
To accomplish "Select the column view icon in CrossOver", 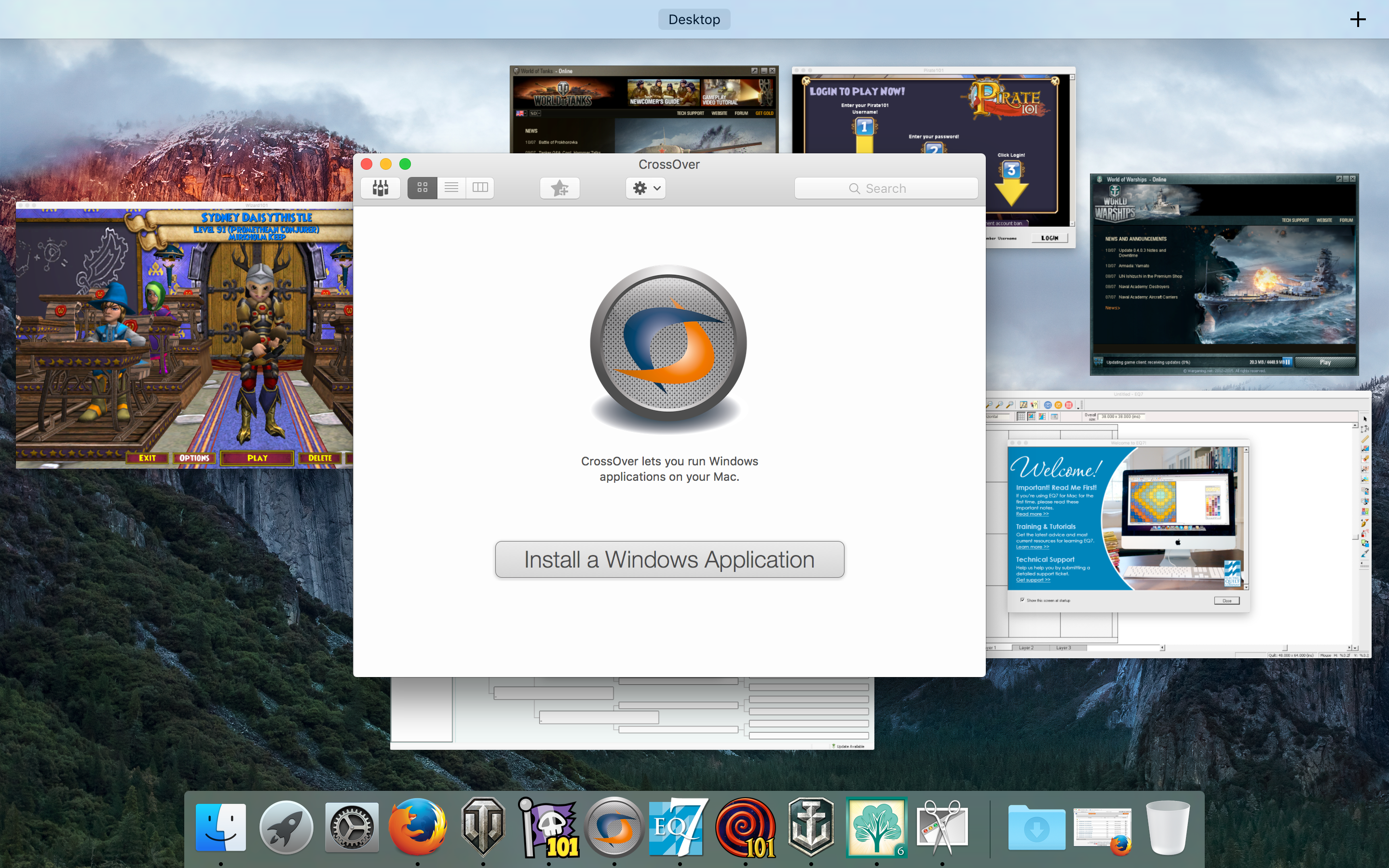I will click(x=481, y=188).
